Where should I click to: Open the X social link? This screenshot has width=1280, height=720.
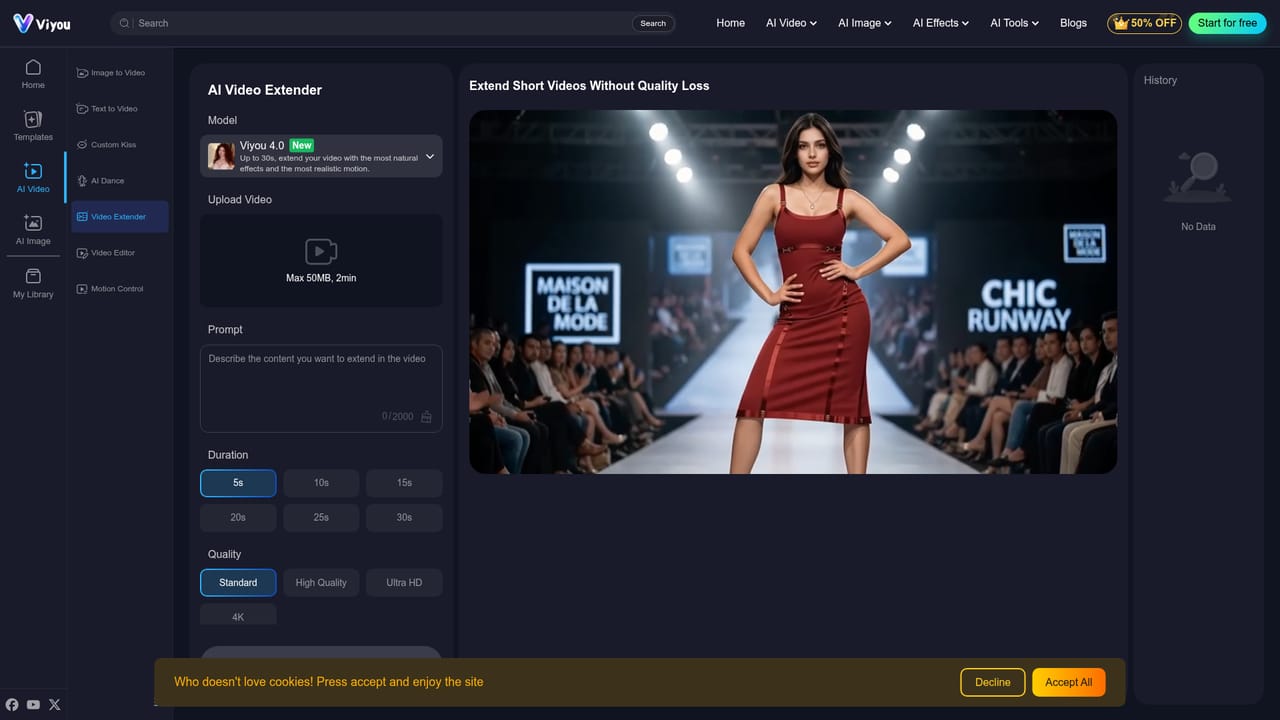pos(55,704)
